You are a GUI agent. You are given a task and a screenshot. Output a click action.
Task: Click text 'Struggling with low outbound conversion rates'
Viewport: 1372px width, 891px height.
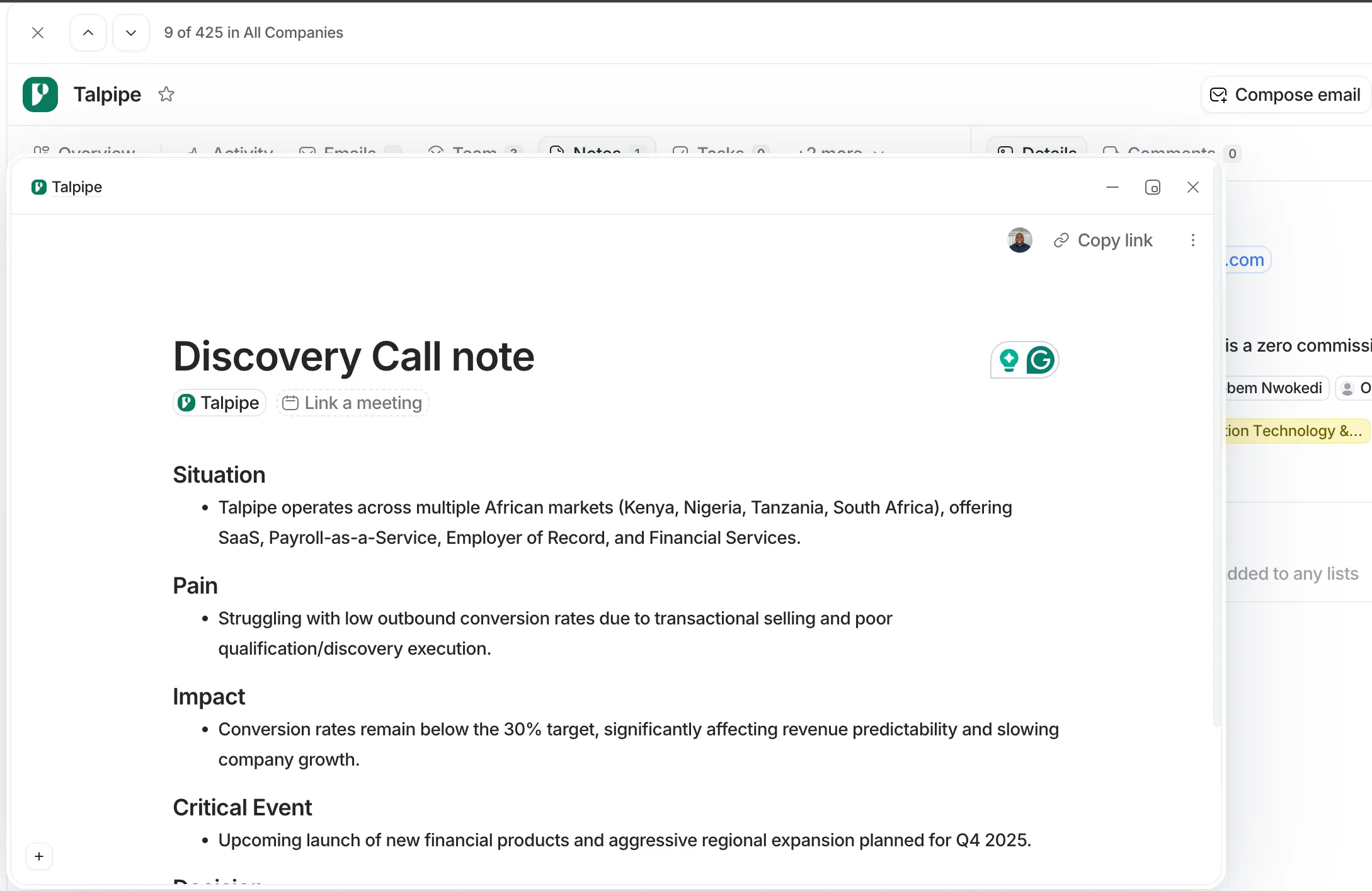click(x=407, y=619)
